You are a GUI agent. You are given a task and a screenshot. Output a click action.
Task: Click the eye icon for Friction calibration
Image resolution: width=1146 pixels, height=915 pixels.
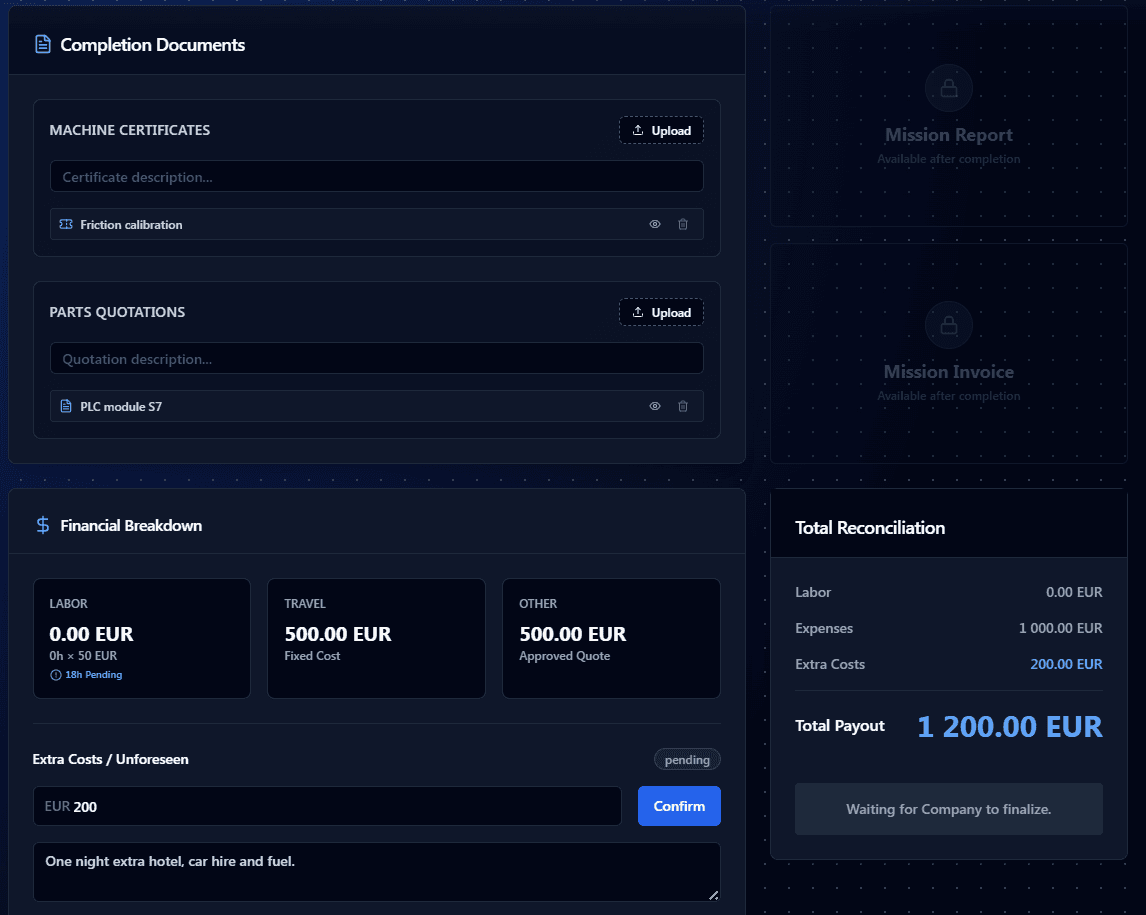(x=655, y=225)
